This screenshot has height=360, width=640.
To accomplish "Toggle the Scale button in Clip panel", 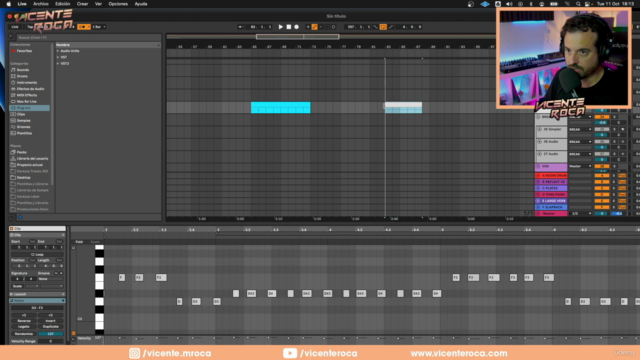I will 18,286.
